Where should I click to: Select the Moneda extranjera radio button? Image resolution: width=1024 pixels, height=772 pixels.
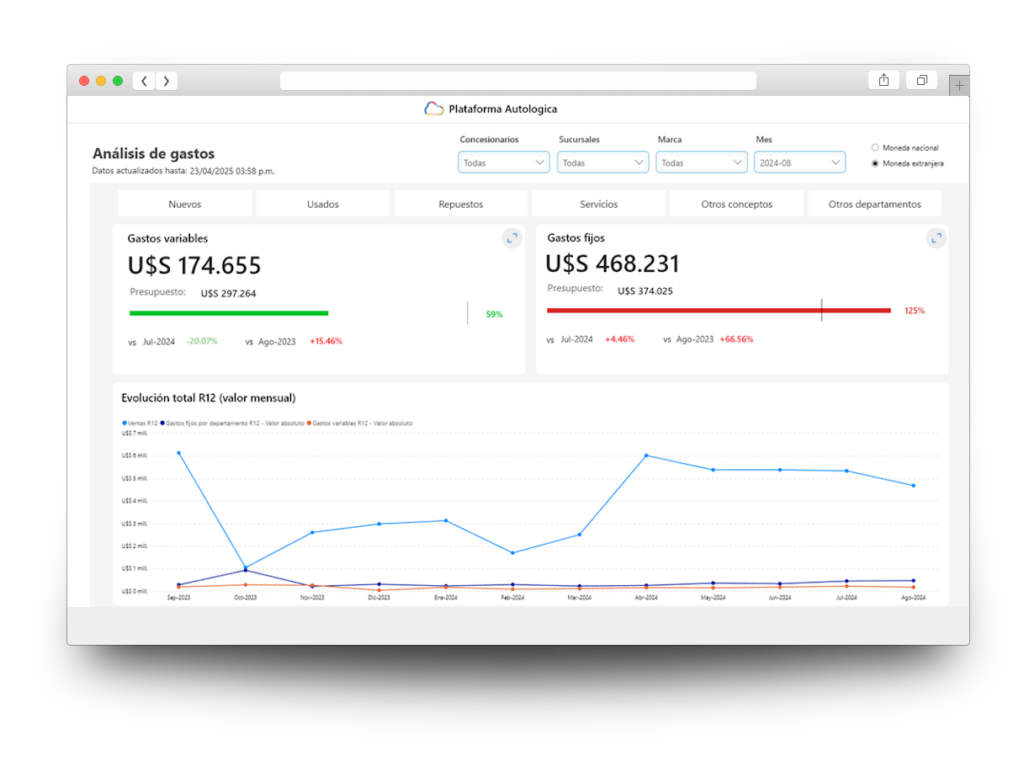[x=875, y=163]
